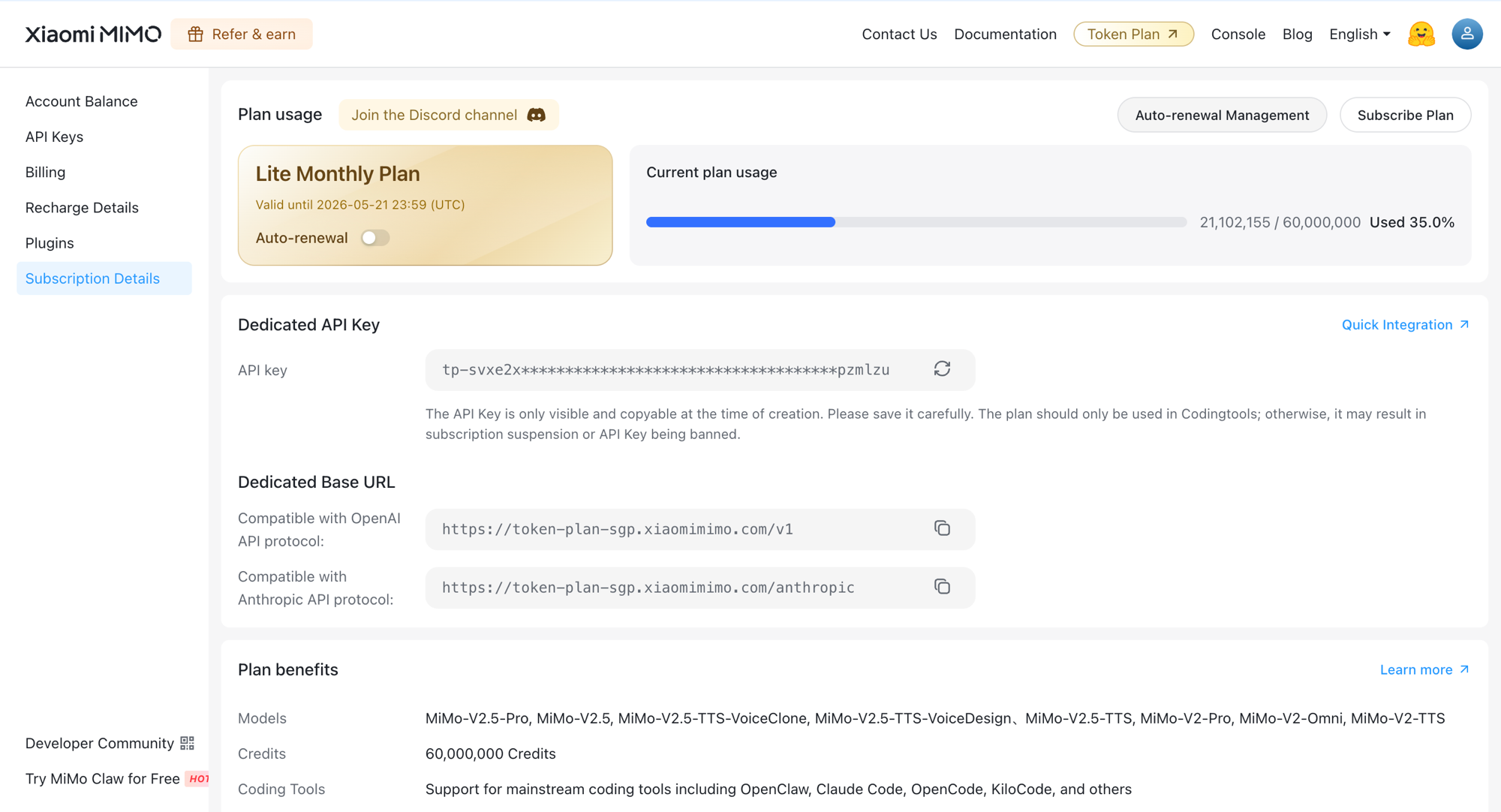Viewport: 1501px width, 812px height.
Task: Click the Quick Integration arrow icon
Action: [x=1463, y=324]
